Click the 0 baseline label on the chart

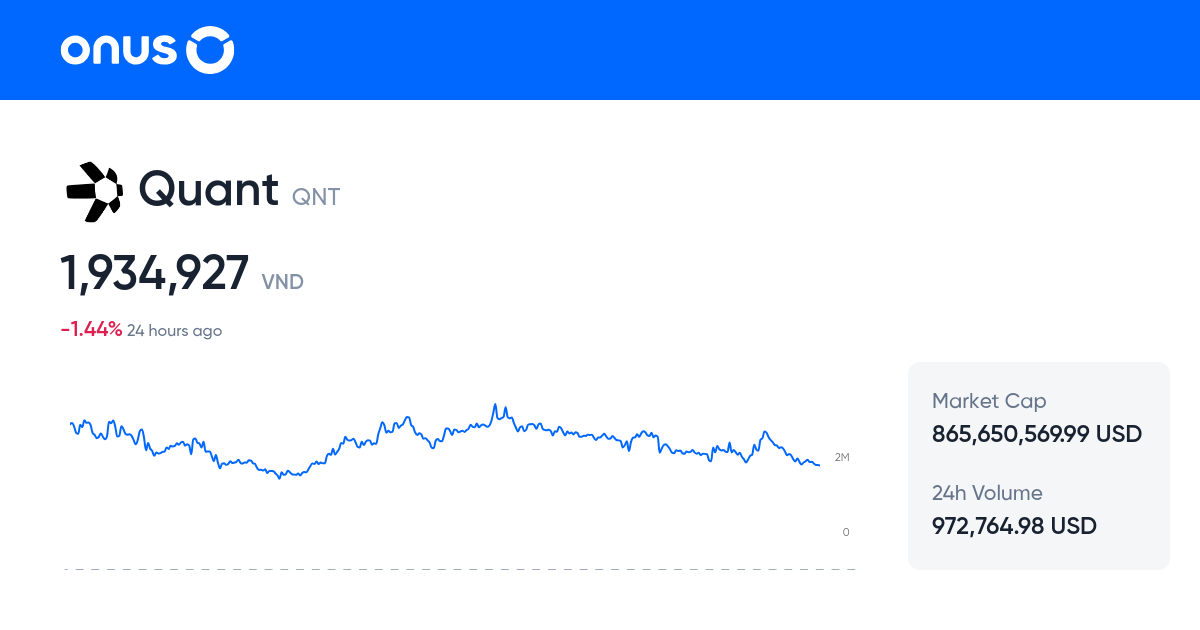click(845, 532)
